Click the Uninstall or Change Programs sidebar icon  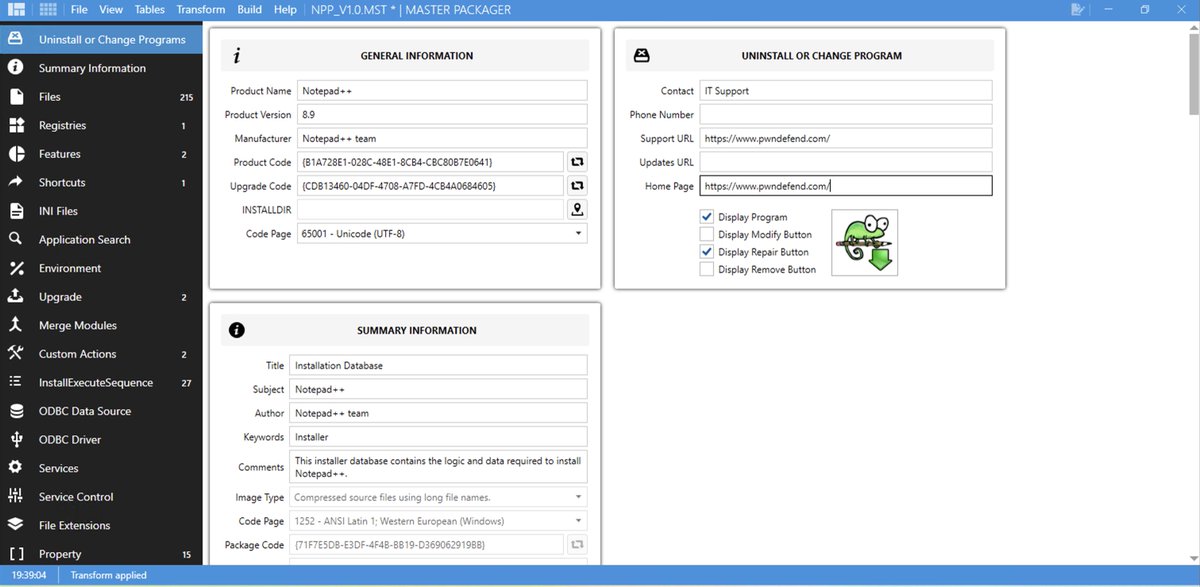[x=16, y=40]
